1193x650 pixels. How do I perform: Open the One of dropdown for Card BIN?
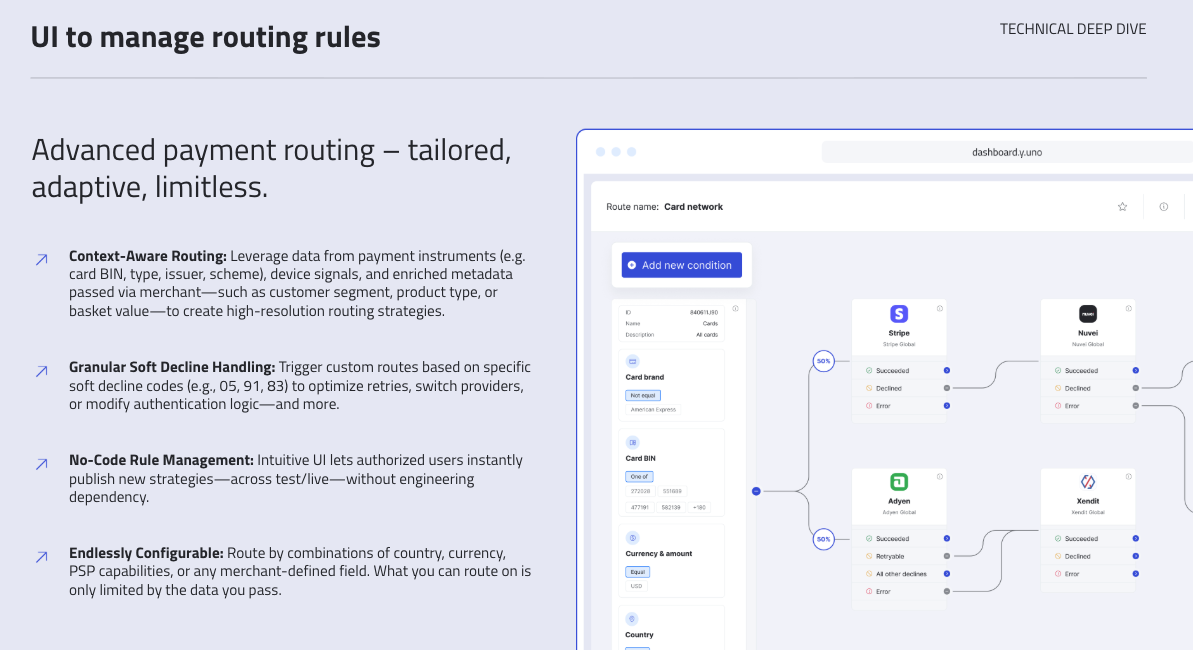click(639, 475)
